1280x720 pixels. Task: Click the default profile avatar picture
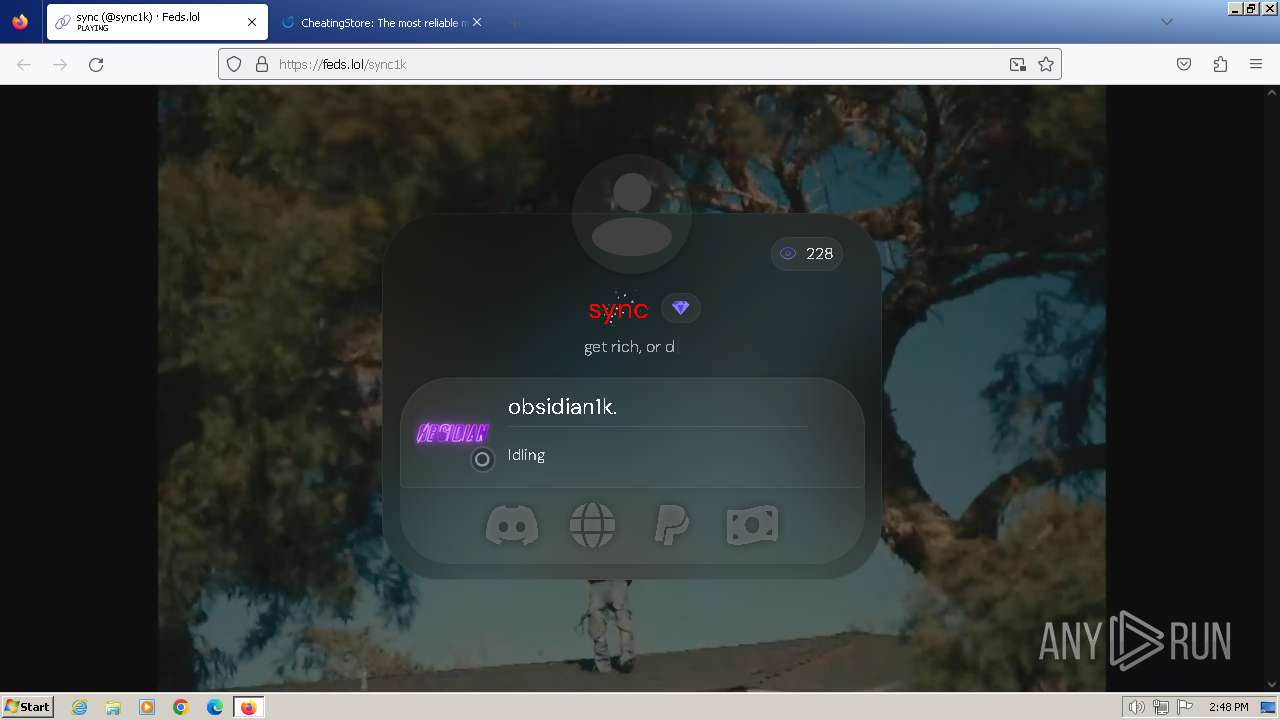(632, 214)
